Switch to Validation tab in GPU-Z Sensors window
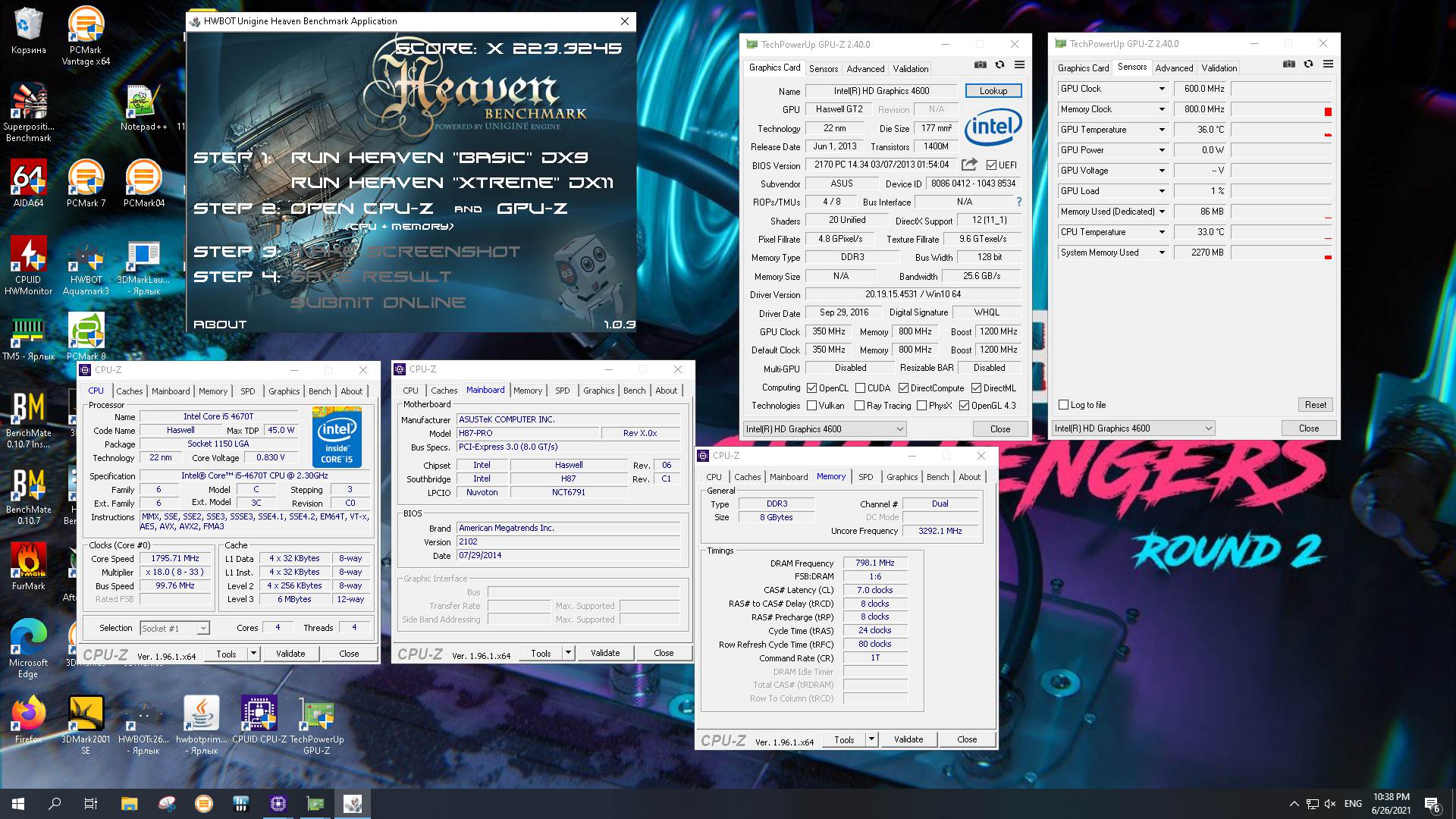This screenshot has width=1456, height=819. click(1219, 67)
